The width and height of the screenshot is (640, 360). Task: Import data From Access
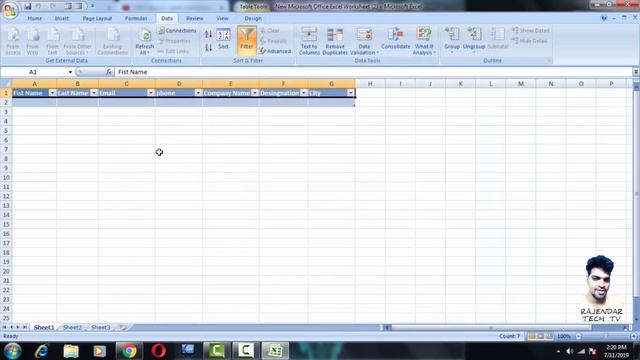coord(13,42)
